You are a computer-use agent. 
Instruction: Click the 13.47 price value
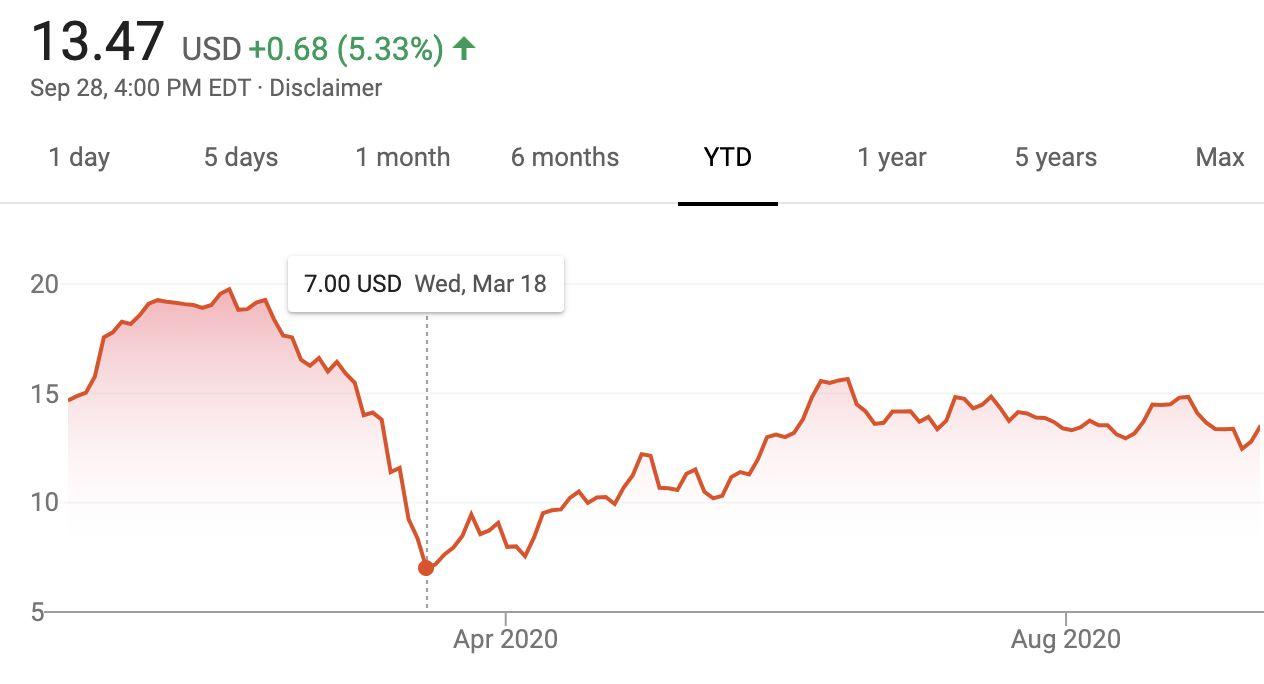click(x=98, y=42)
